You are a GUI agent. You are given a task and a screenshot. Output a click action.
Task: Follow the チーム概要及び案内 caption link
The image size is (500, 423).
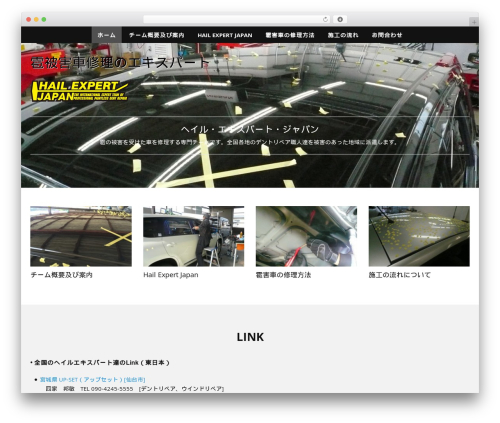pyautogui.click(x=62, y=275)
